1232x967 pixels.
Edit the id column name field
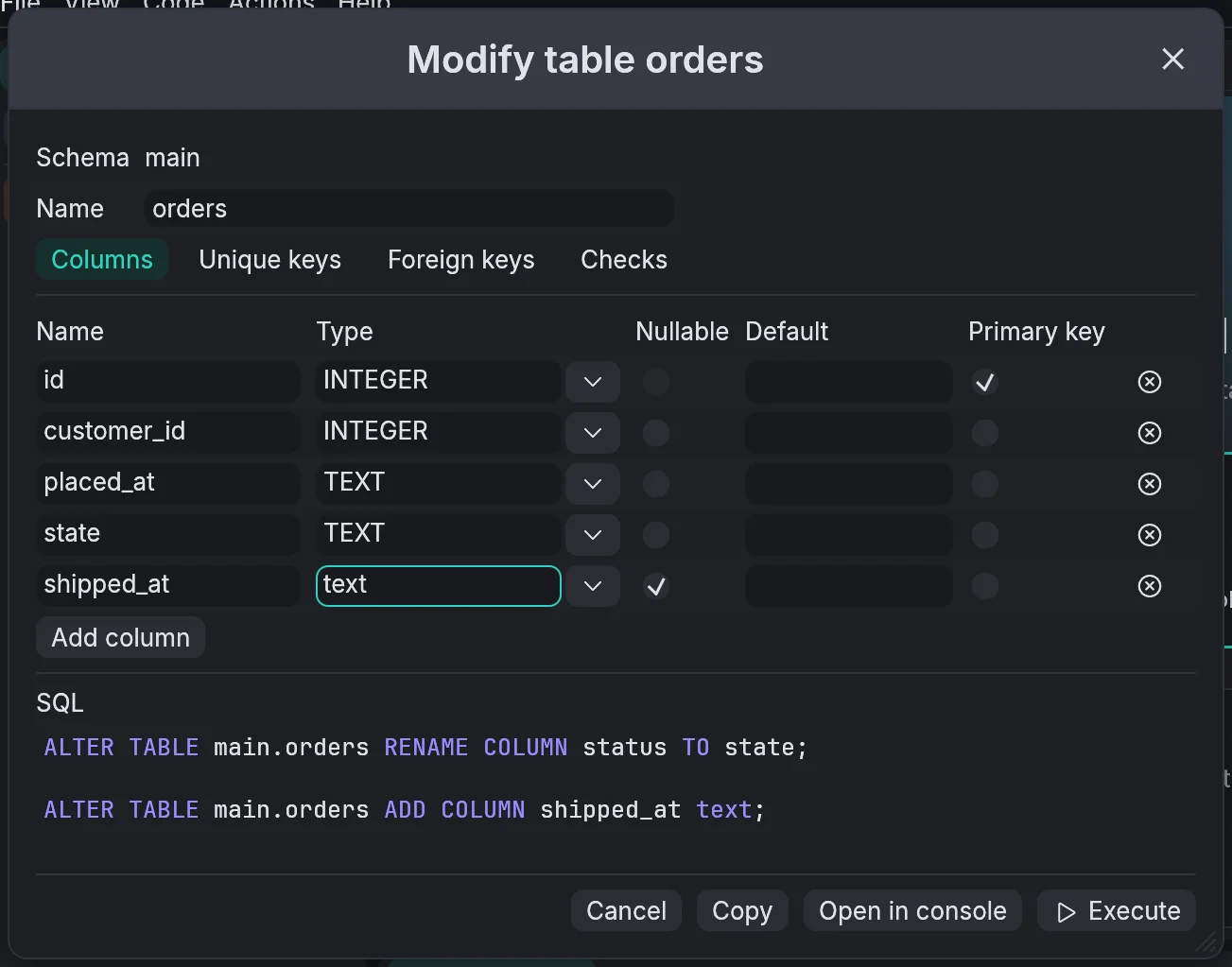(168, 381)
